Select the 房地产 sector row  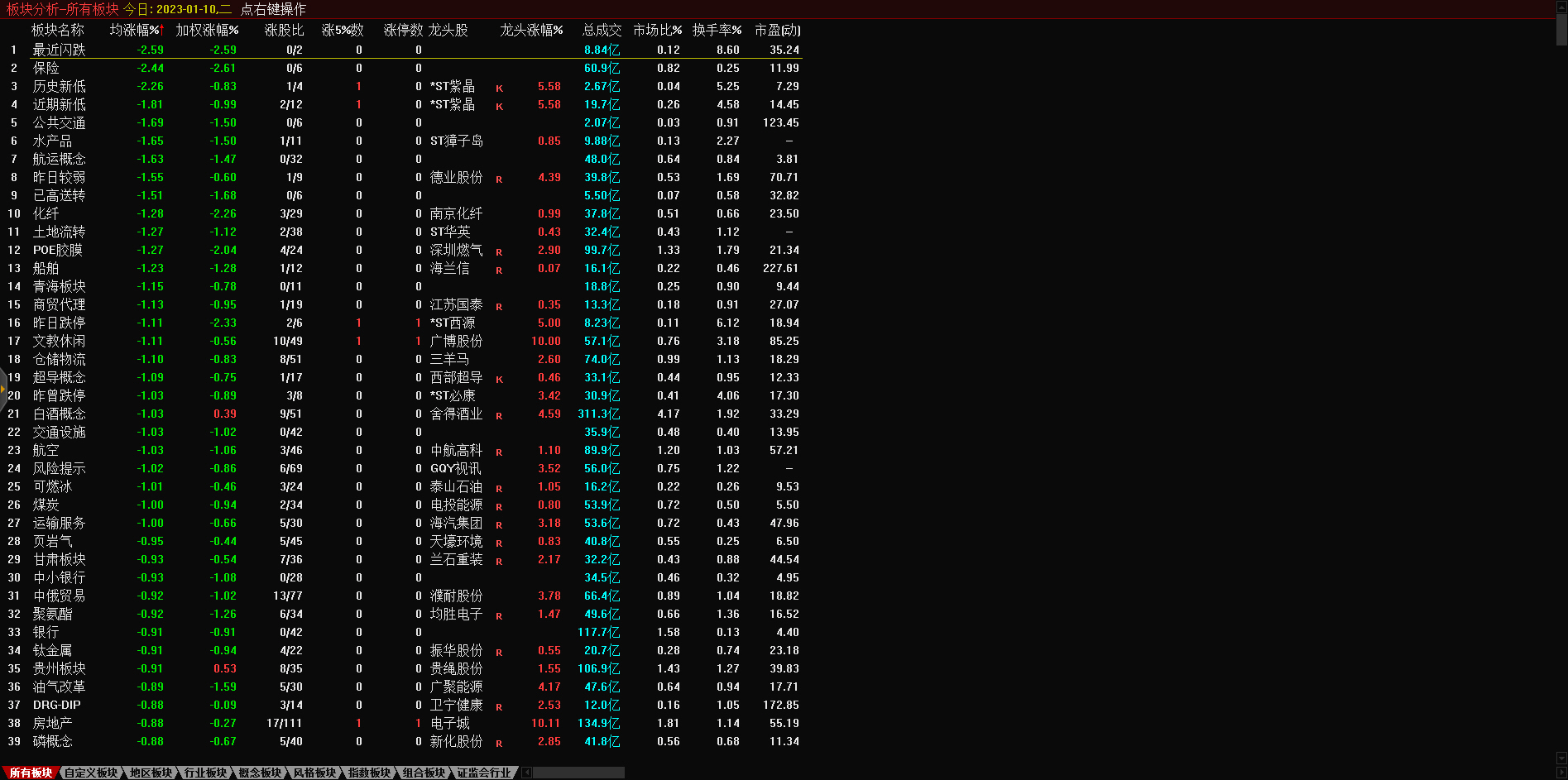click(52, 723)
